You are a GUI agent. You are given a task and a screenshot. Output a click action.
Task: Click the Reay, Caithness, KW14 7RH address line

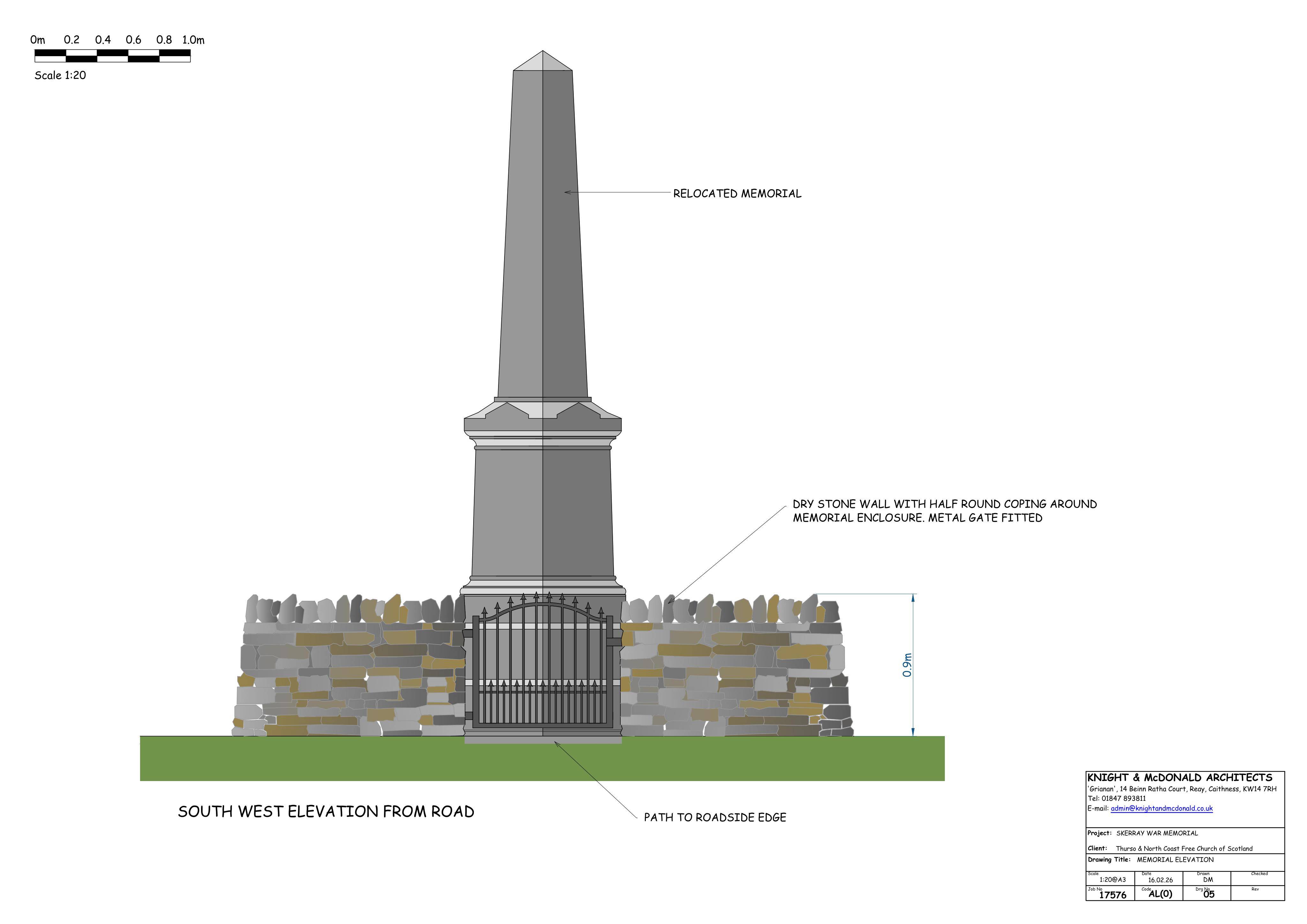[x=1182, y=789]
